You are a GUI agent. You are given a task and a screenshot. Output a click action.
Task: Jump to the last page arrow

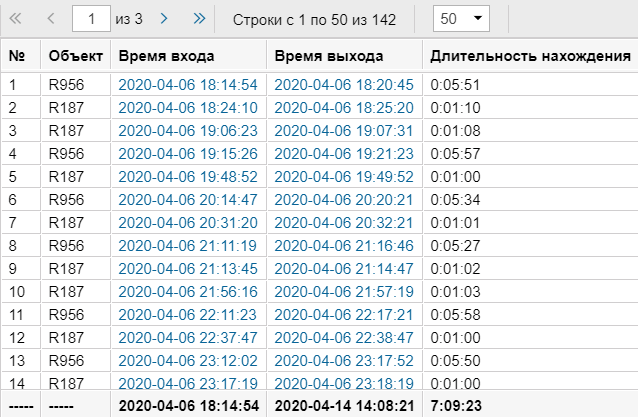[198, 19]
